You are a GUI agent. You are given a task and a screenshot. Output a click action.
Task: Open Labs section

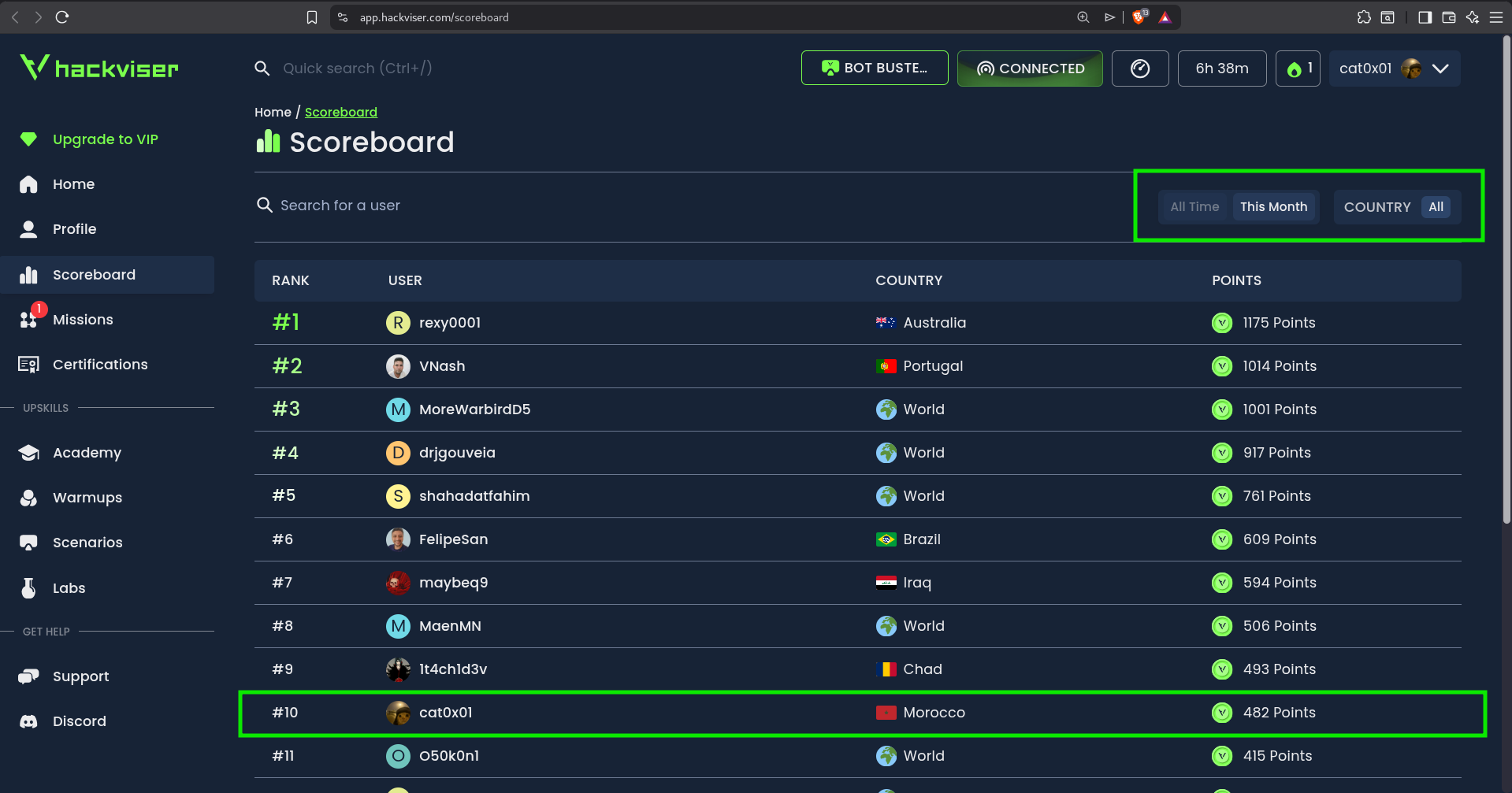coord(107,588)
